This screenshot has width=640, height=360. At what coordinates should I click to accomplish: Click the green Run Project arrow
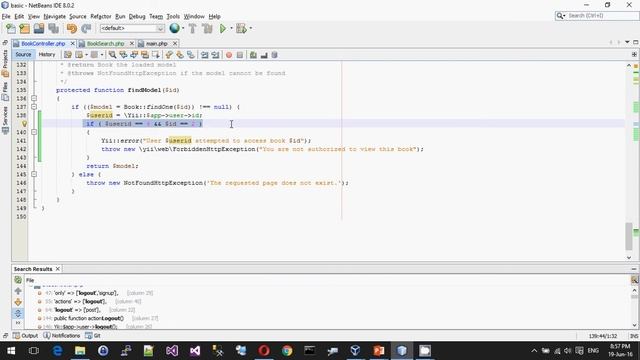click(x=223, y=28)
